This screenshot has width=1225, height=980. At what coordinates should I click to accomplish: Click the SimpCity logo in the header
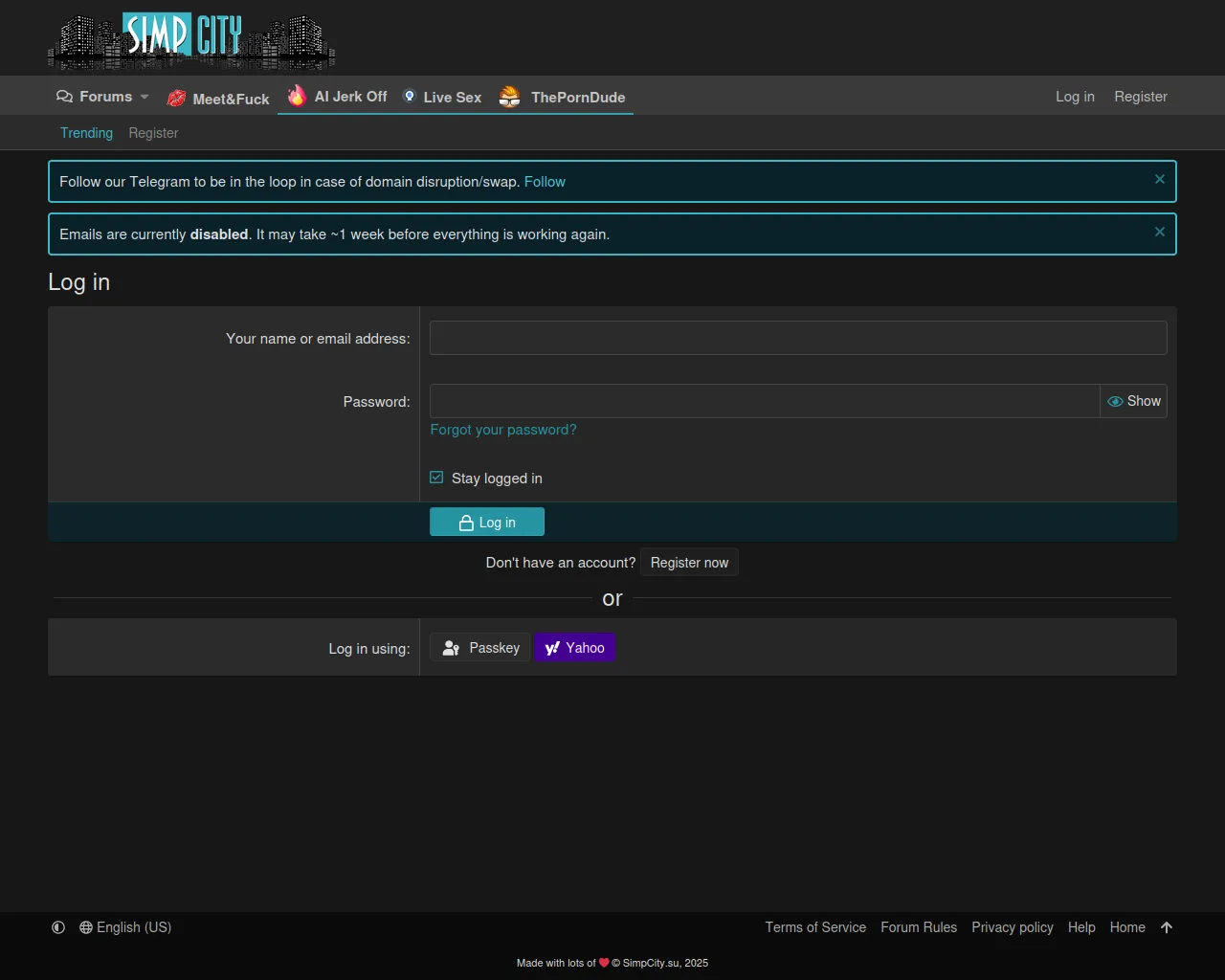pos(191,40)
